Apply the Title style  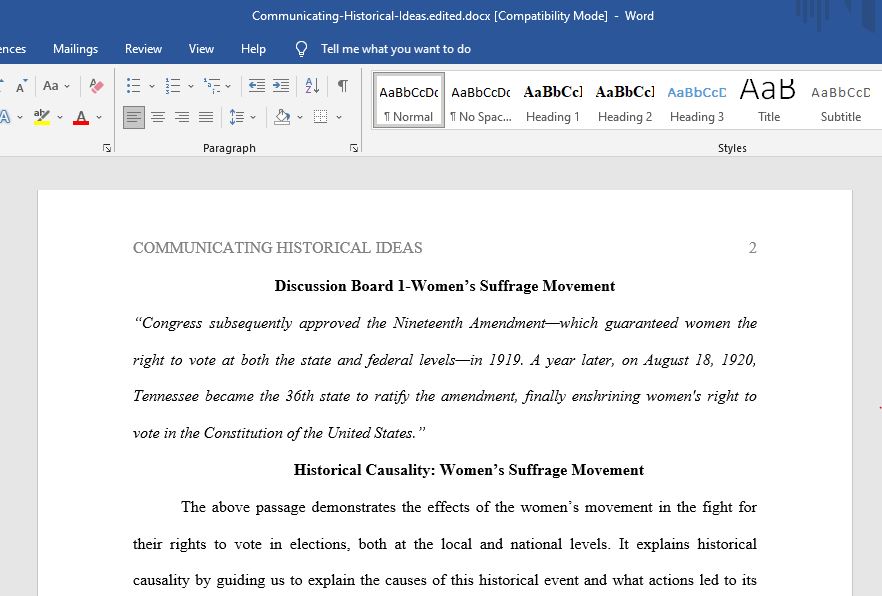point(768,100)
